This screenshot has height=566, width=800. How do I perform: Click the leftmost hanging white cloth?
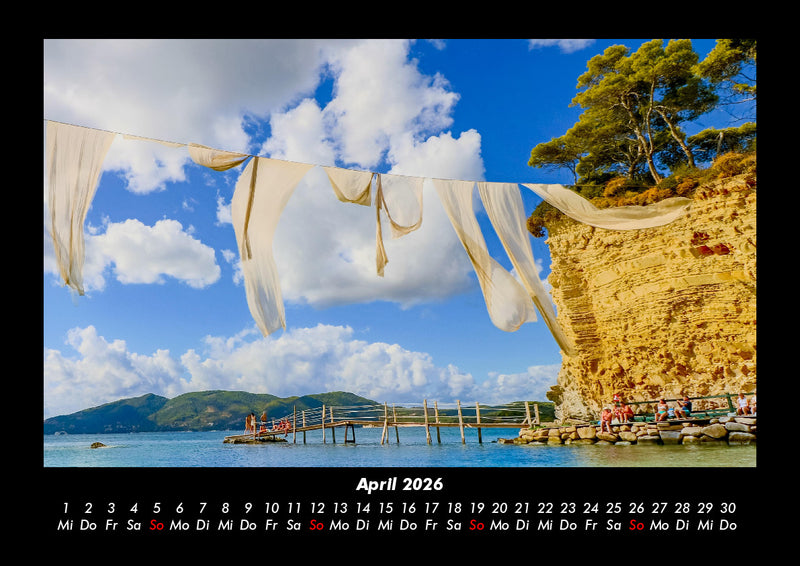click(75, 200)
